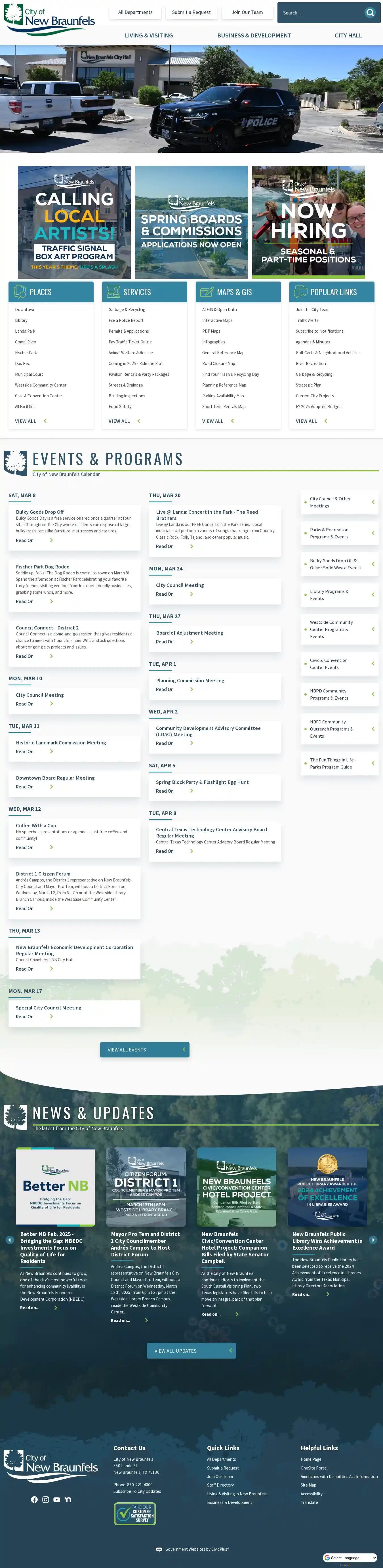Open Live @ Landa Concert in the Park event
The width and height of the screenshot is (383, 1568).
click(207, 515)
